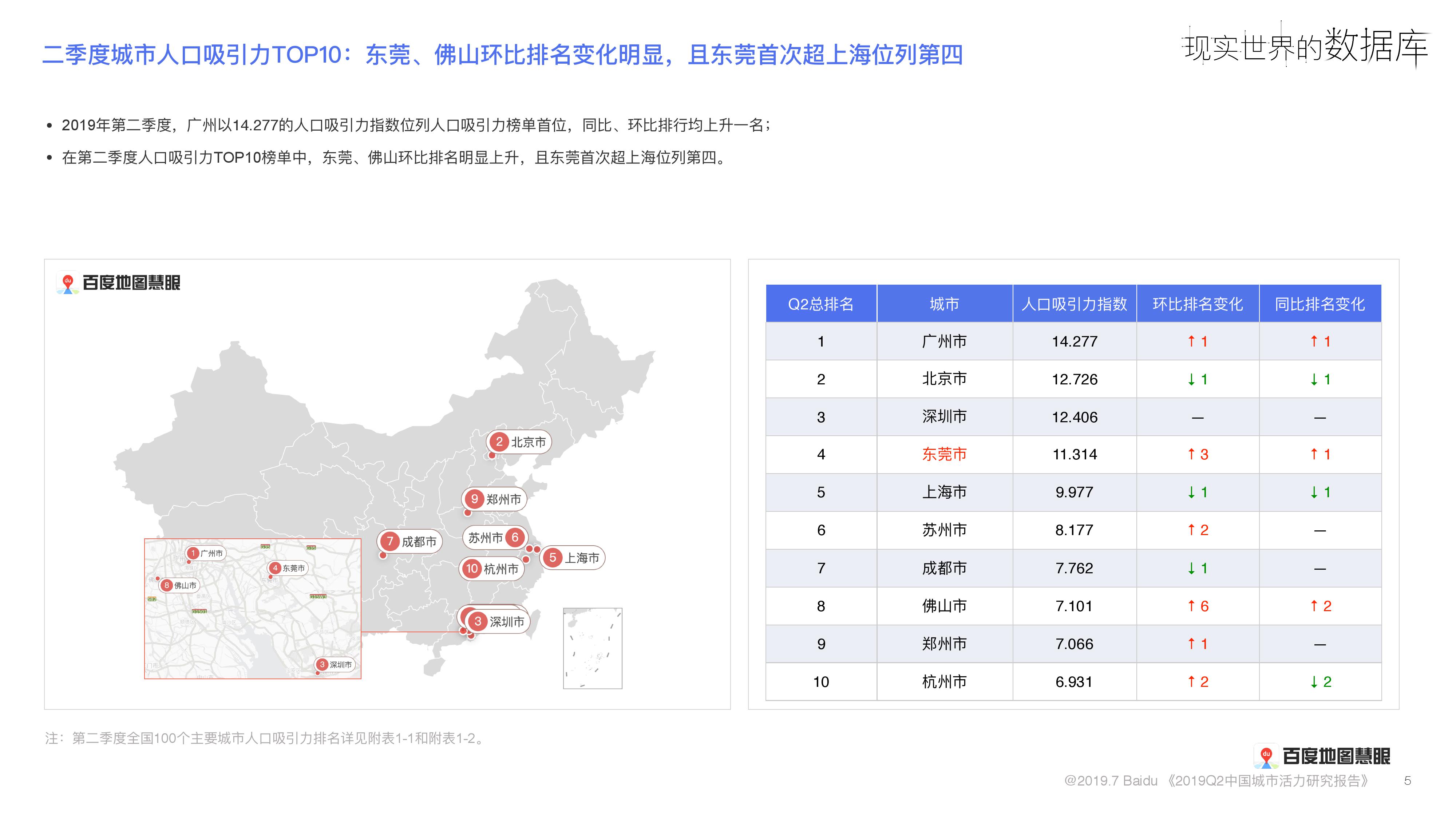
Task: Click the number 2 Beijing map marker
Action: (518, 442)
